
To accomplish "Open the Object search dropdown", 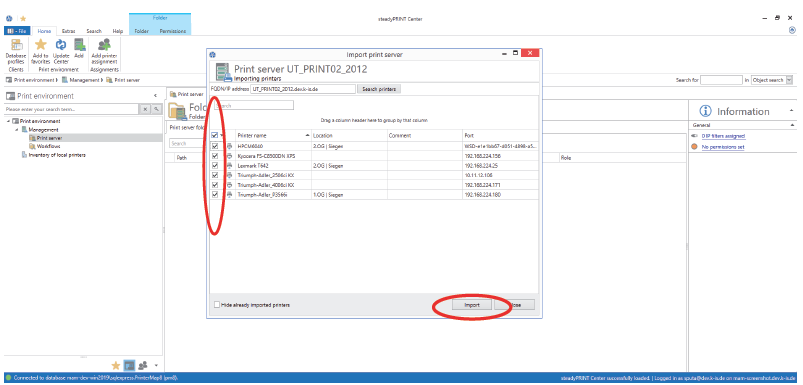I will point(789,80).
